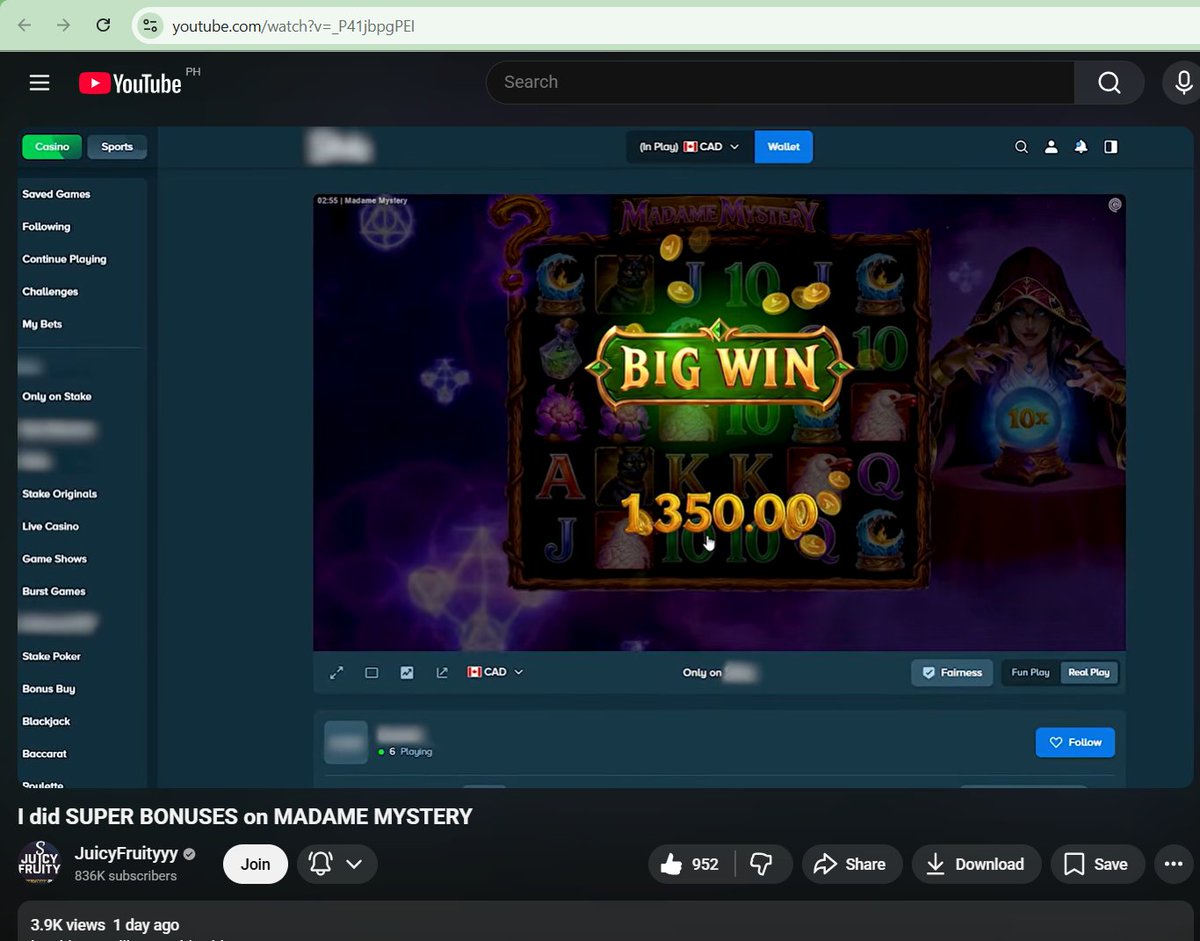Select Real Play mode
The width and height of the screenshot is (1200, 941).
pos(1089,673)
